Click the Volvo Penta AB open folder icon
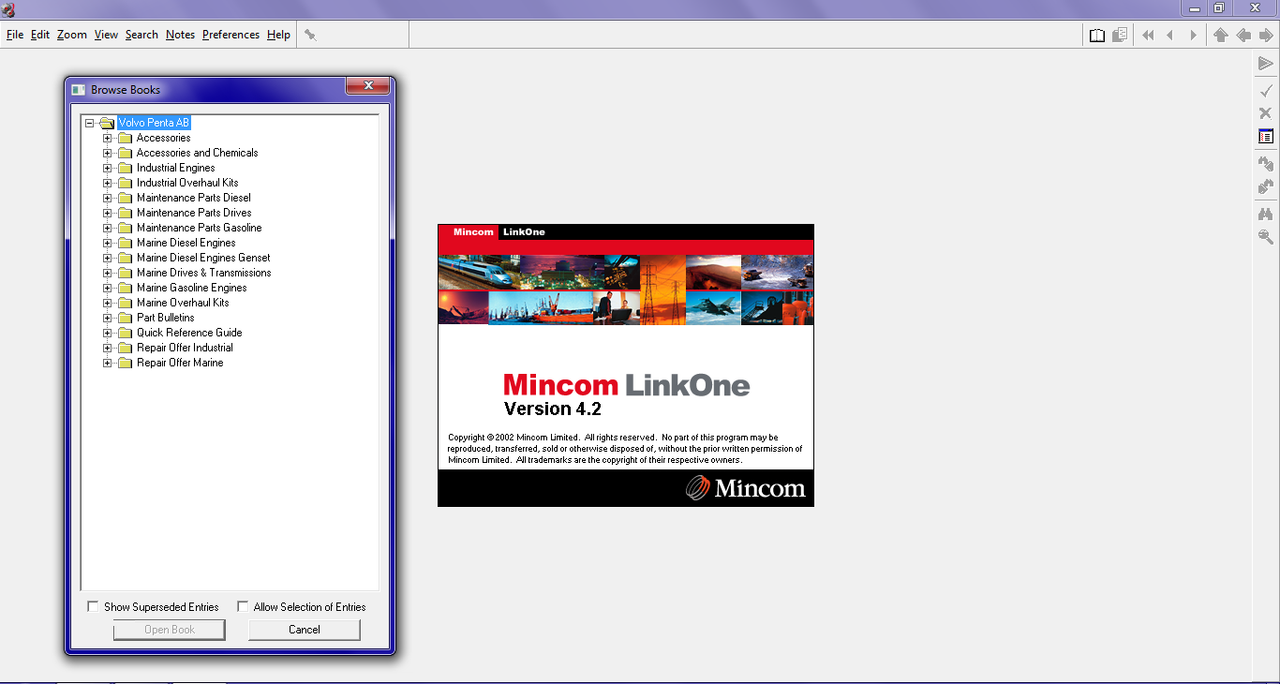The height and width of the screenshot is (684, 1280). (x=106, y=123)
